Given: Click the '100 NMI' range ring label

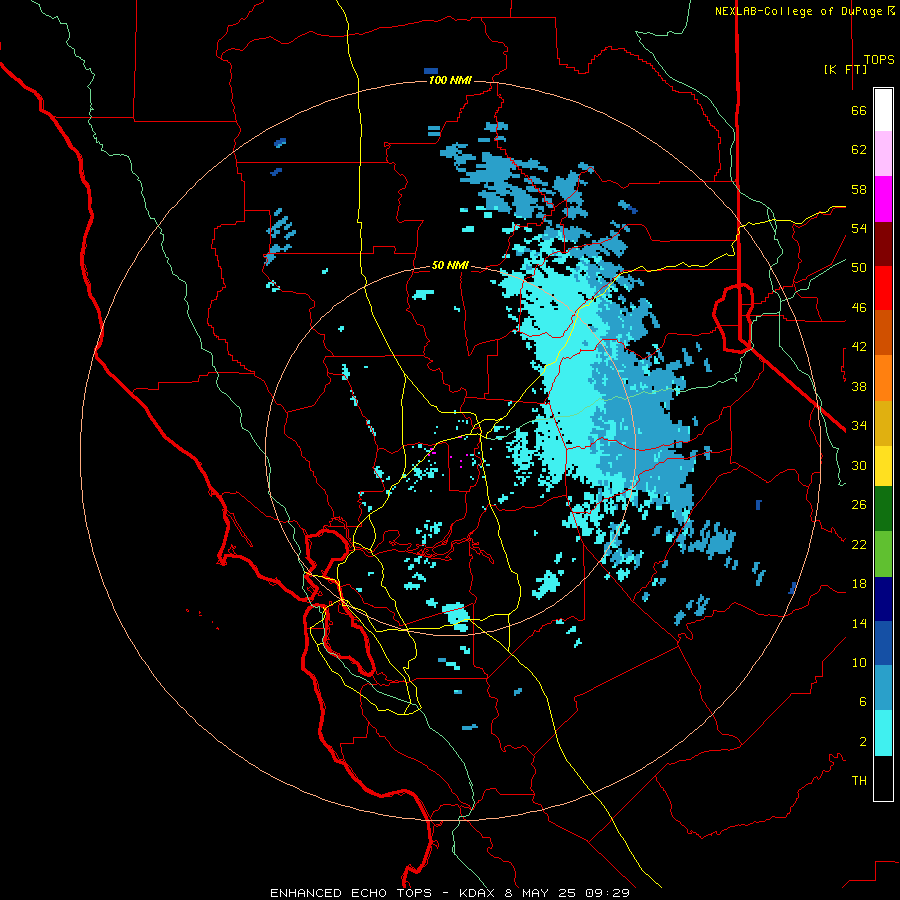Looking at the screenshot, I should coord(450,80).
